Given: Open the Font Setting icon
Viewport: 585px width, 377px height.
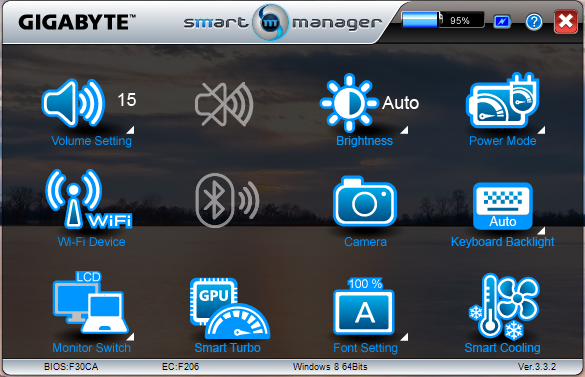Looking at the screenshot, I should [x=364, y=306].
